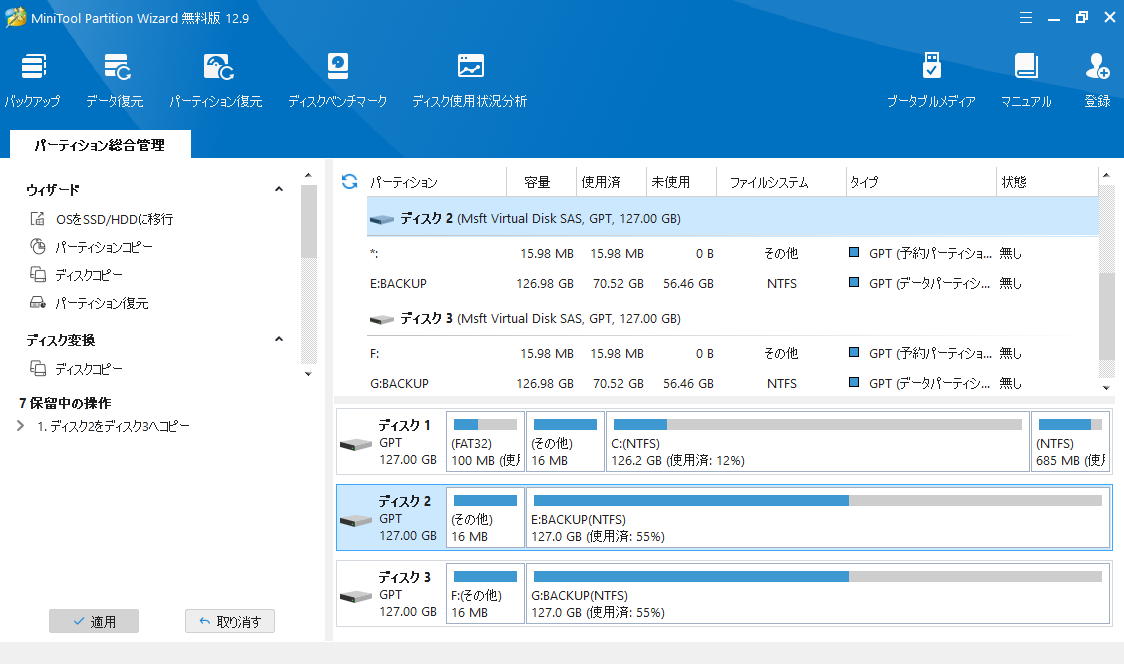Select OSをSSD/HDDに移行 wizard

[102, 219]
